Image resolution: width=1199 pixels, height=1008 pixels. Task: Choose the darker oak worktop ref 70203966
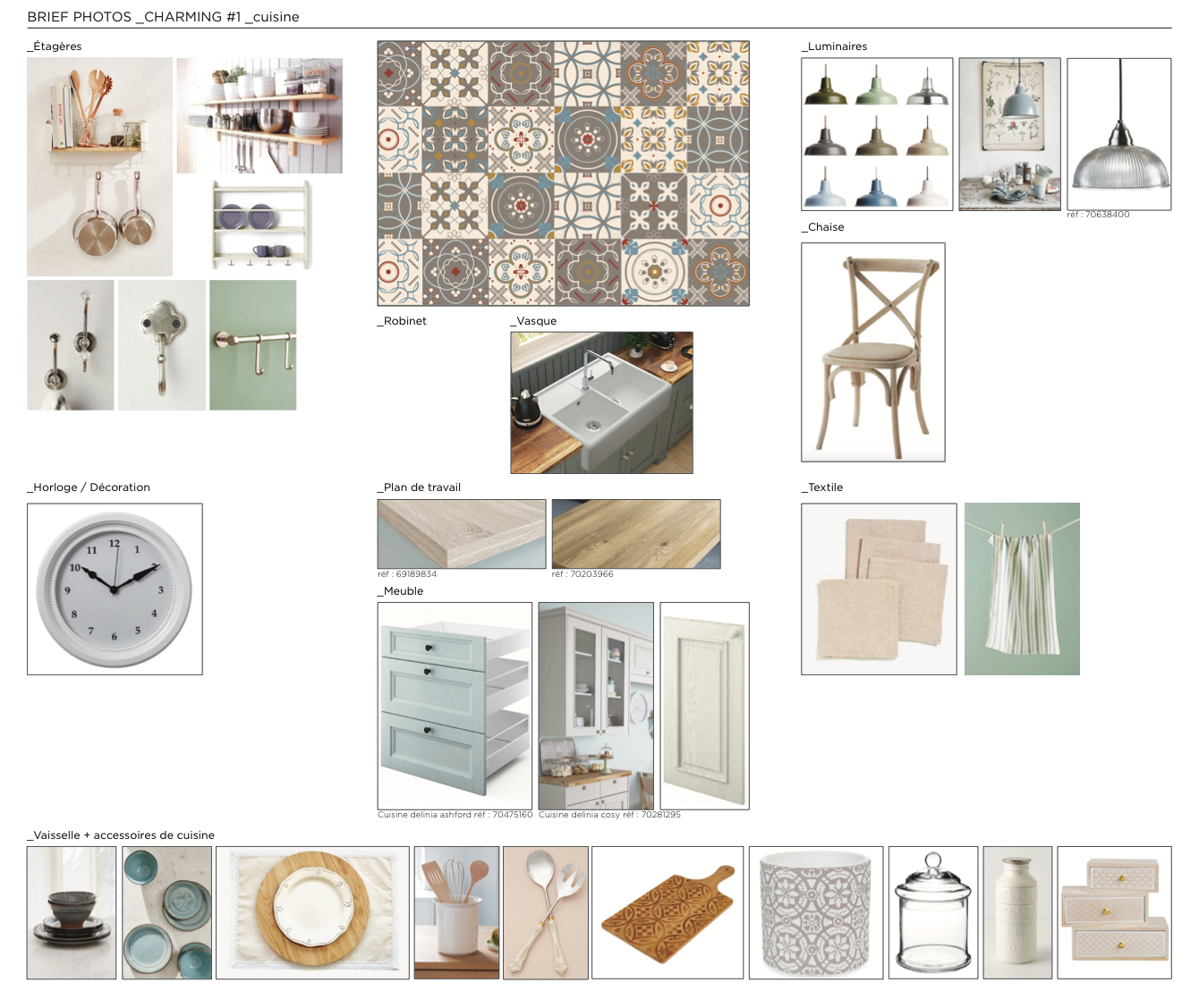click(636, 534)
